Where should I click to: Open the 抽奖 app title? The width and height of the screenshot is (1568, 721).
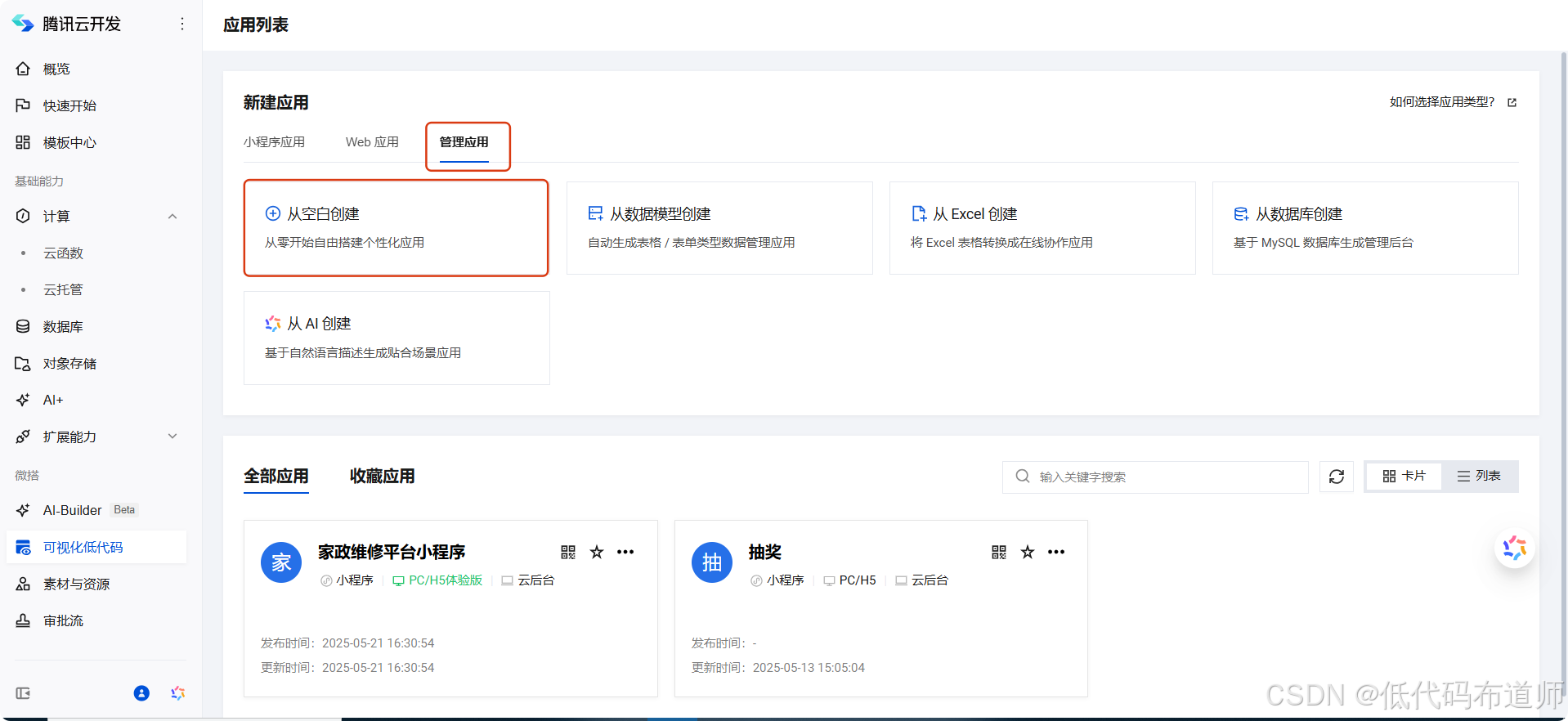765,552
